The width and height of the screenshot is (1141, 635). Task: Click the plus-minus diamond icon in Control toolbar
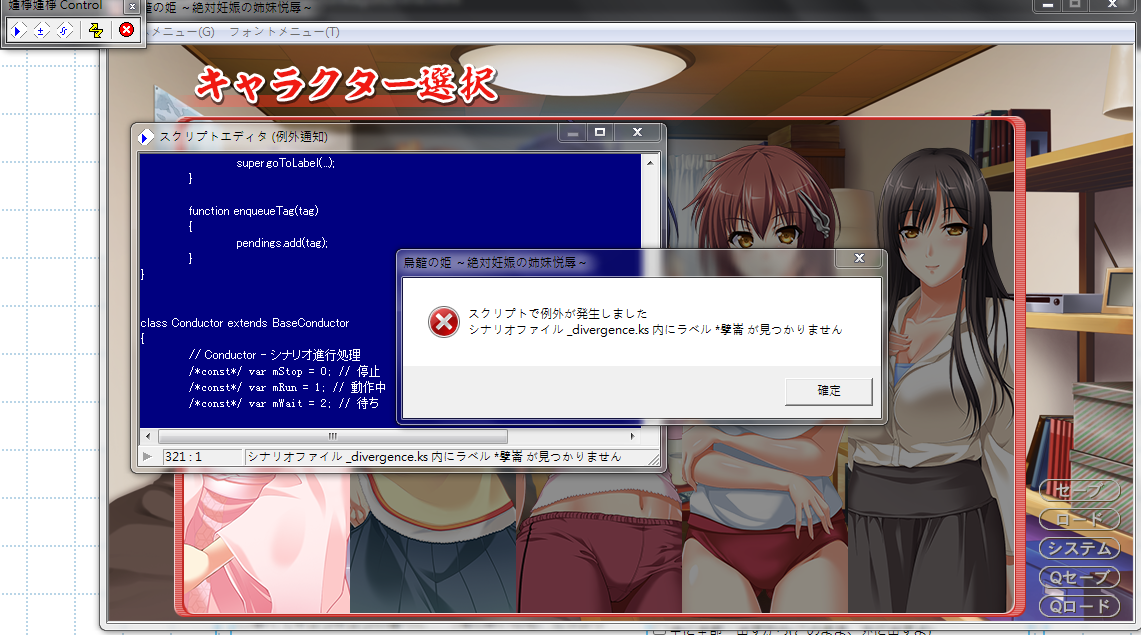point(41,30)
